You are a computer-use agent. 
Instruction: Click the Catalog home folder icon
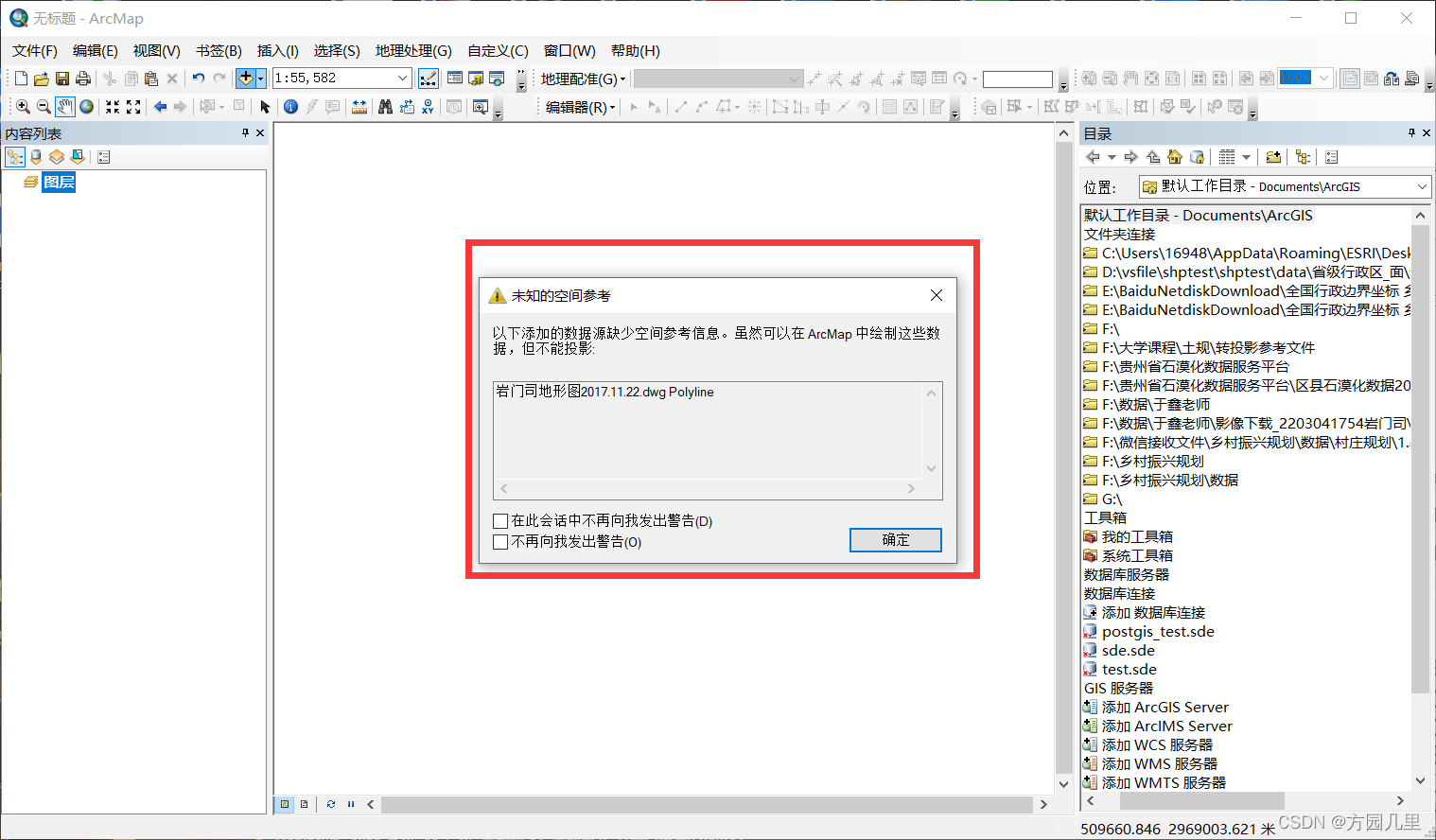[1175, 157]
